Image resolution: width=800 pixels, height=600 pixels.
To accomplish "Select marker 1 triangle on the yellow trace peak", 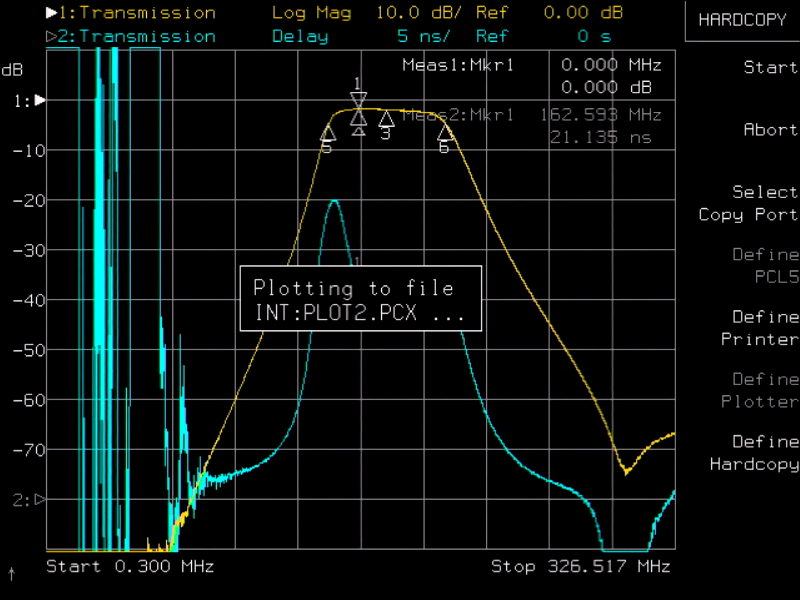I will [358, 100].
